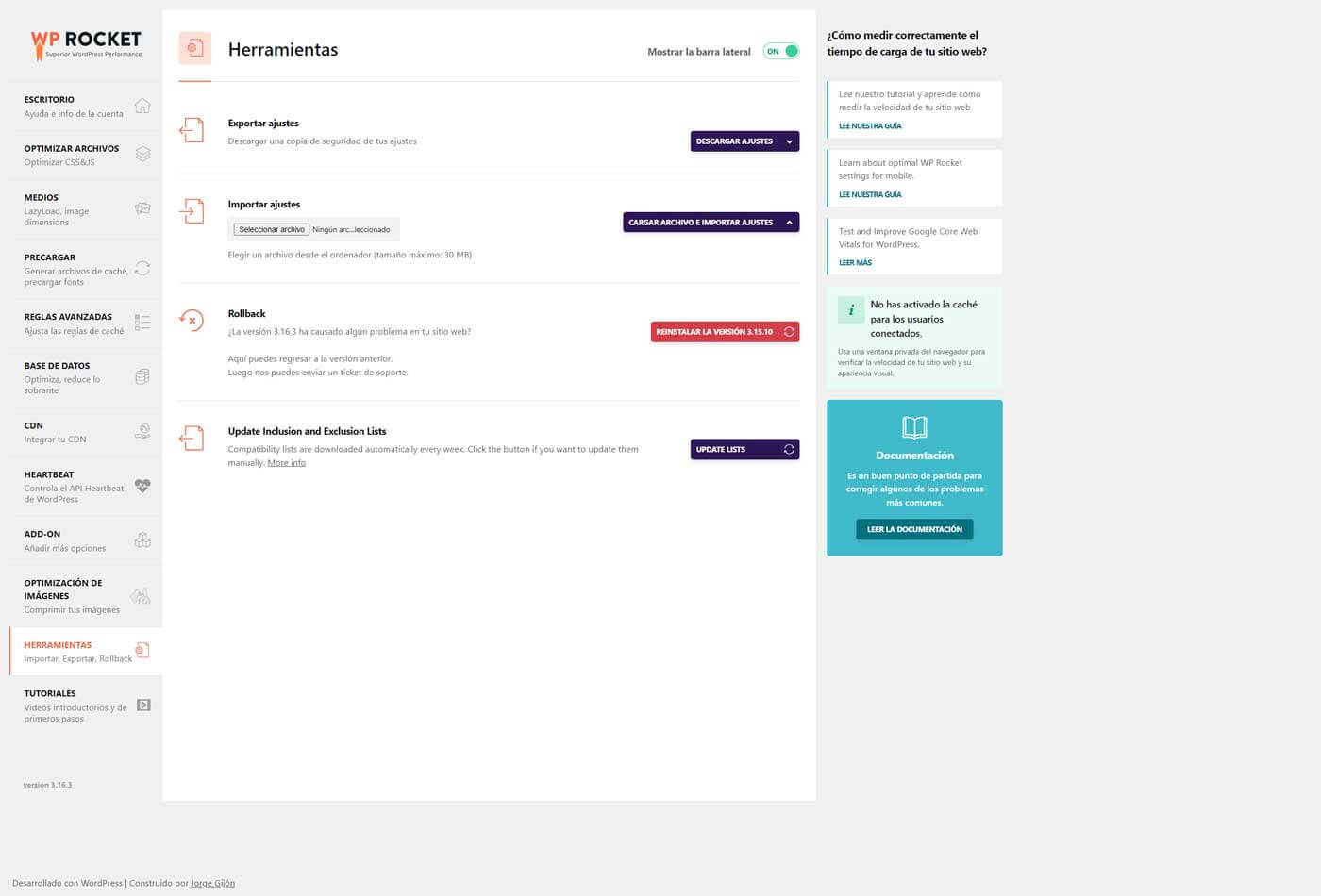1321x896 pixels.
Task: Click the Documentación book icon
Action: (x=914, y=427)
